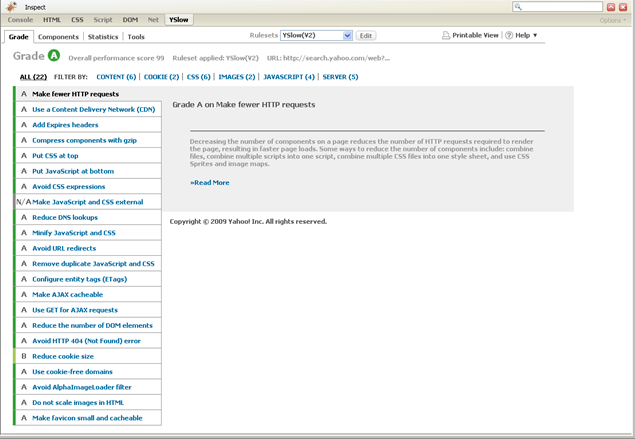Open Printable View link
This screenshot has width=635, height=439.
pos(475,35)
